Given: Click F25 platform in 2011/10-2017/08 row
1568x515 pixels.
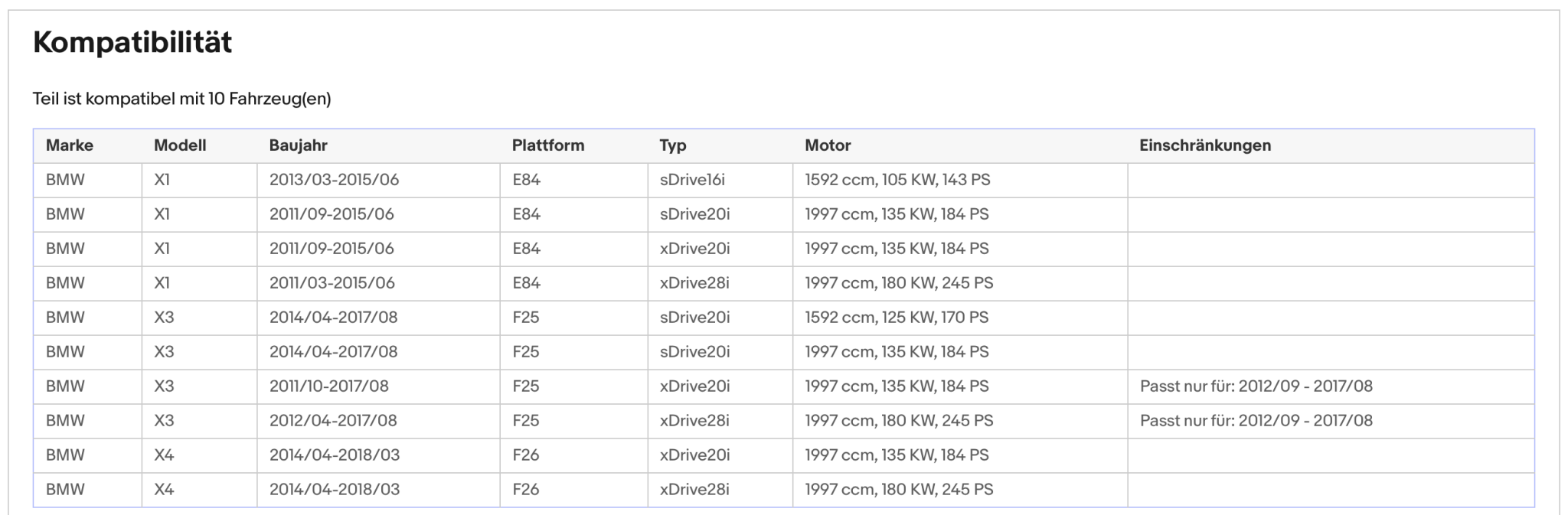Looking at the screenshot, I should click(525, 386).
